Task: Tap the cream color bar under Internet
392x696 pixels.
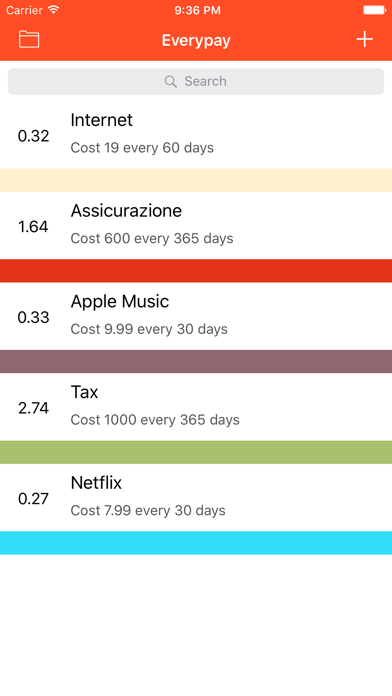Action: coord(196,180)
